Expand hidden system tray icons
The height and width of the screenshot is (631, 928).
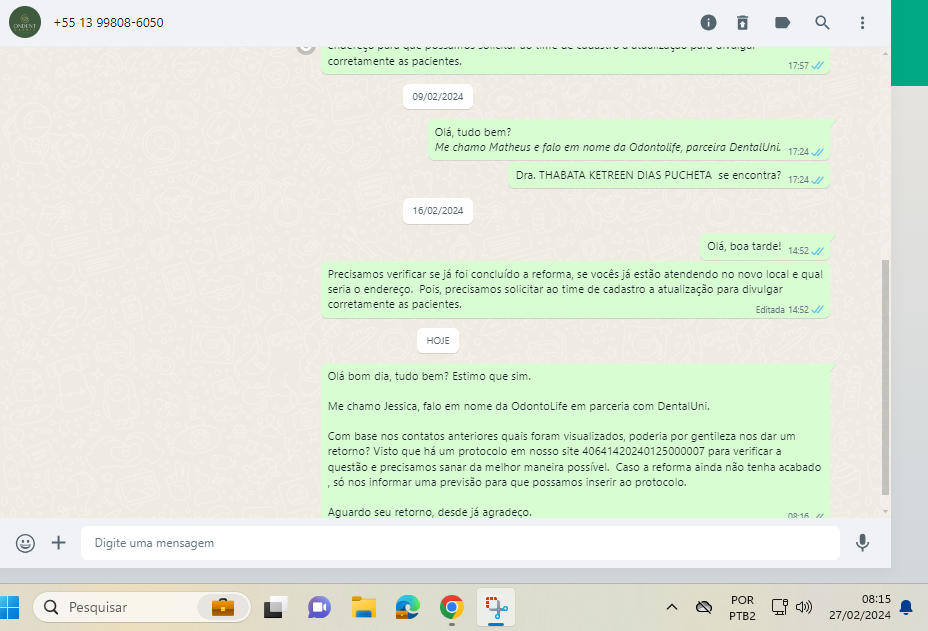[672, 607]
